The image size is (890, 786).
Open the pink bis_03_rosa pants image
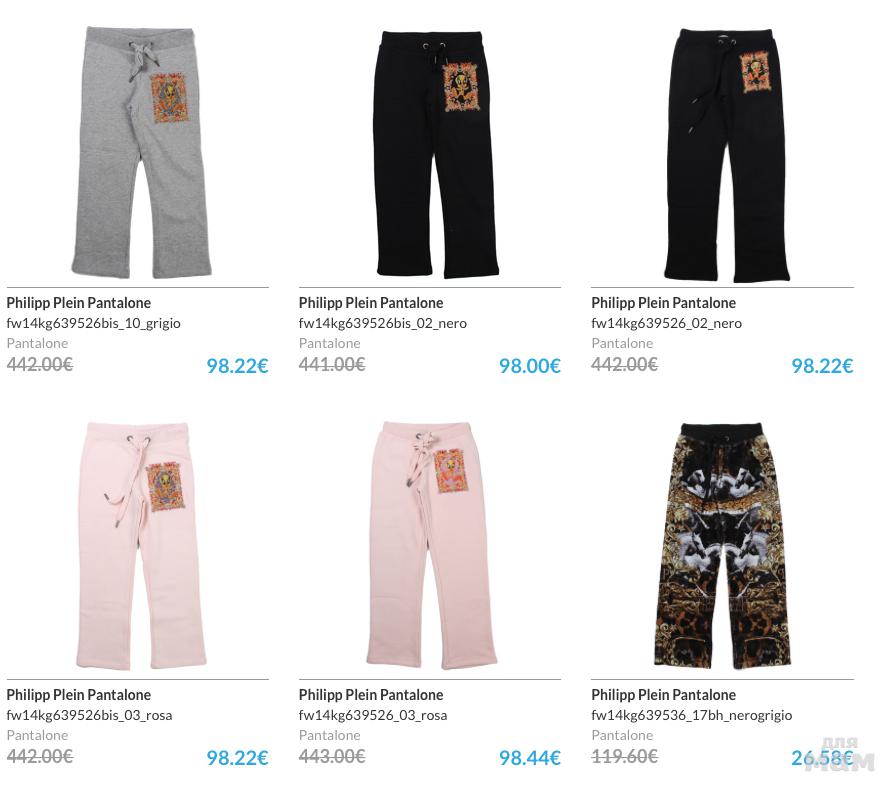[x=141, y=545]
